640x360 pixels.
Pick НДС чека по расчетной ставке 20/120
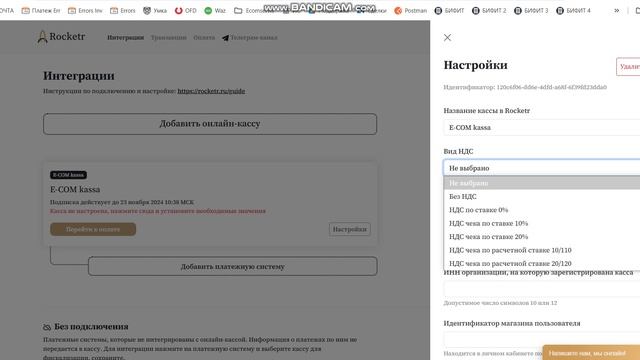point(542,263)
